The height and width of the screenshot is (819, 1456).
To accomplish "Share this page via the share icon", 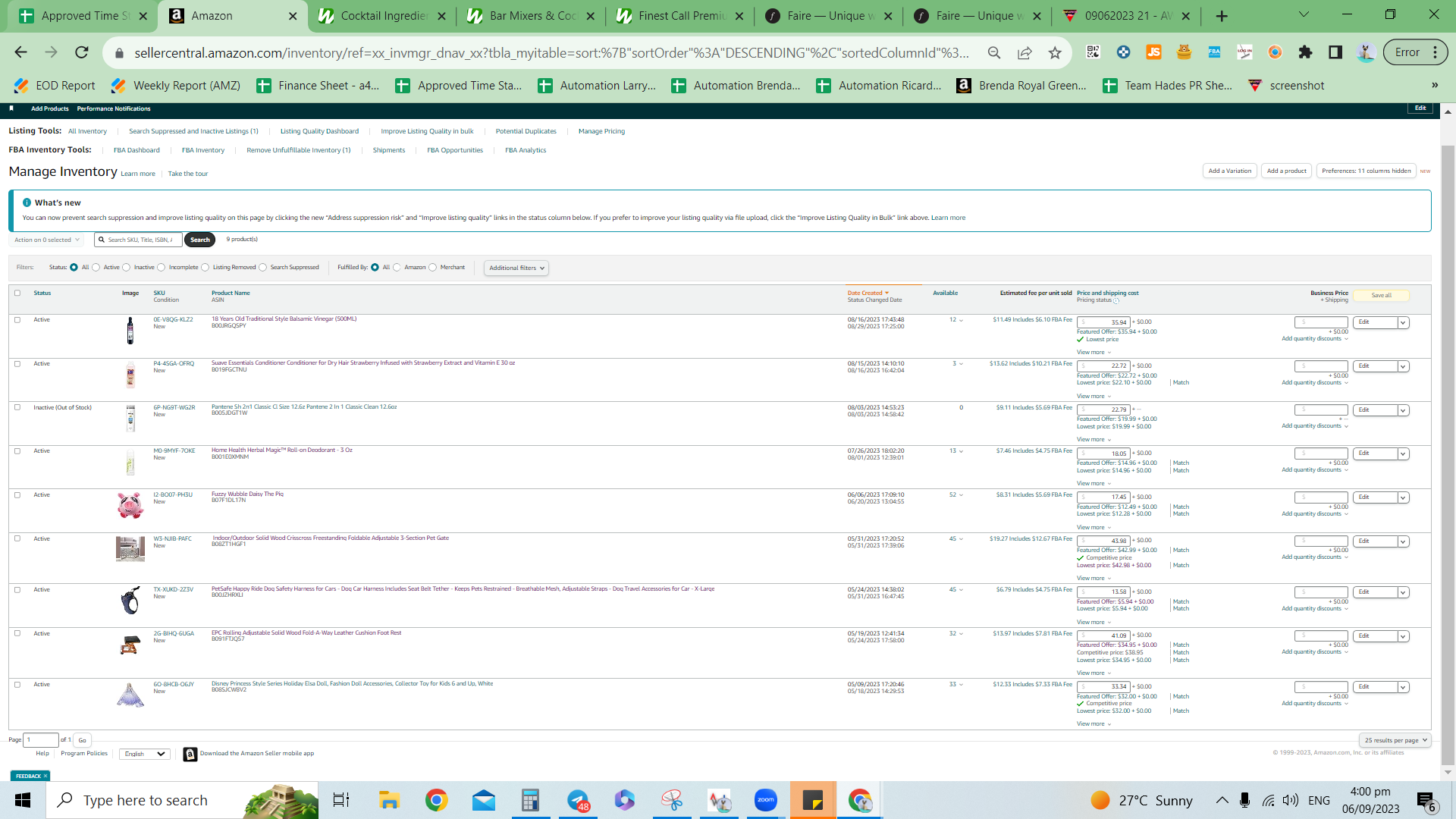I will pos(1025,52).
